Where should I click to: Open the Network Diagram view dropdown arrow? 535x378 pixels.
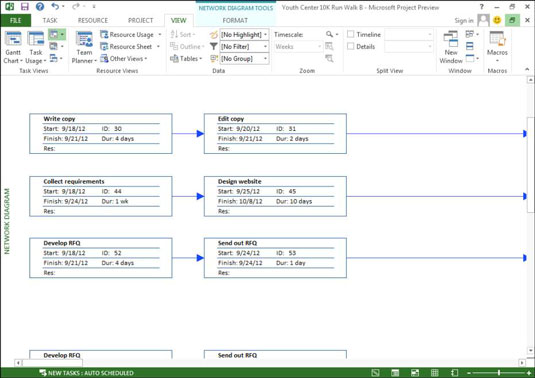click(x=62, y=34)
